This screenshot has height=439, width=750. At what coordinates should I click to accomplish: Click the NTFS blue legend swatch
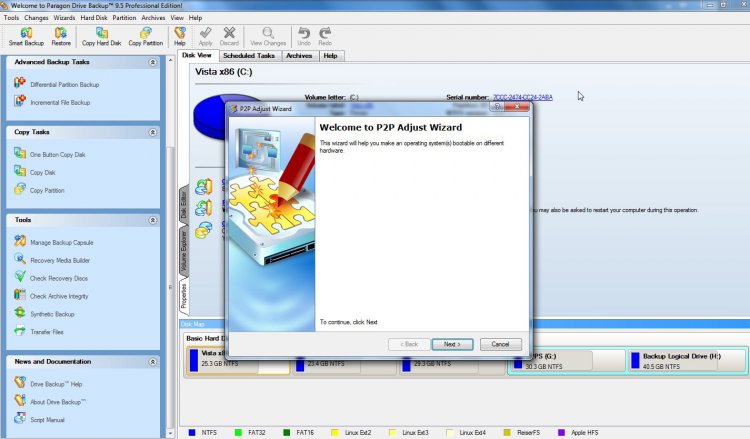point(192,432)
